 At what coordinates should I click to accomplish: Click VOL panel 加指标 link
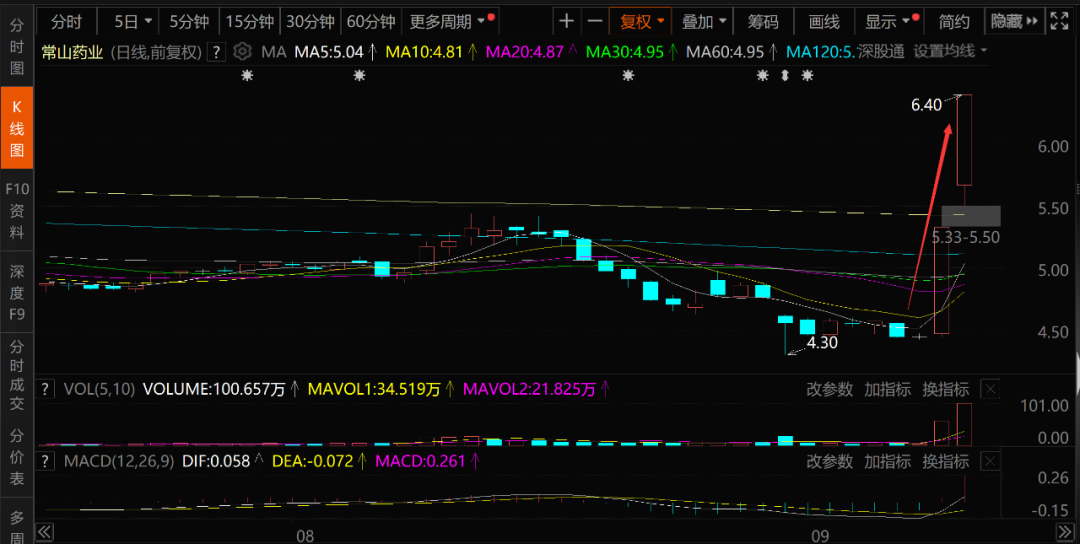887,390
